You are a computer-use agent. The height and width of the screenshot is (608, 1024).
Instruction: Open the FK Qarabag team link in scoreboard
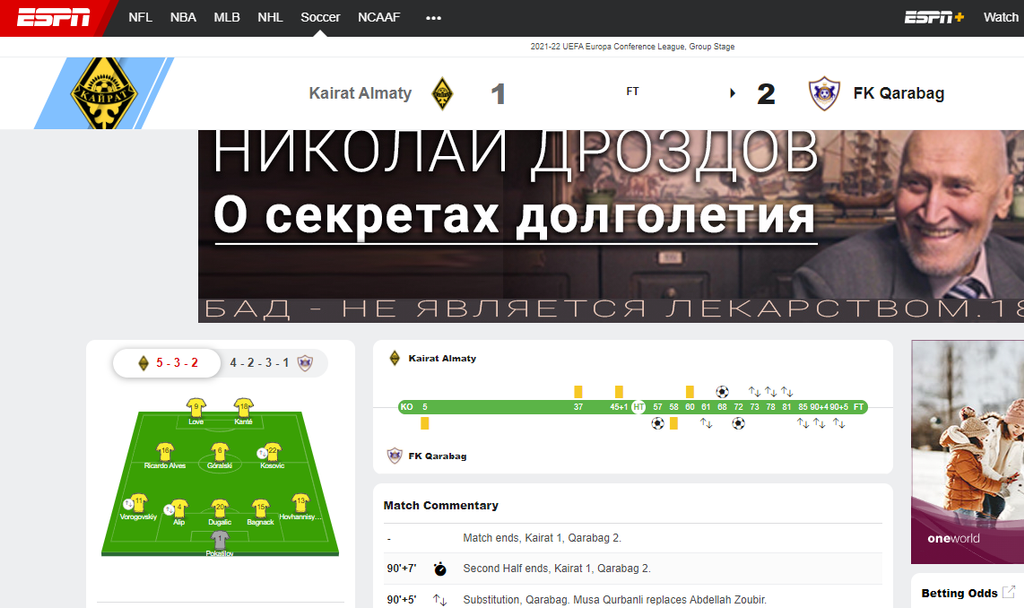coord(899,93)
